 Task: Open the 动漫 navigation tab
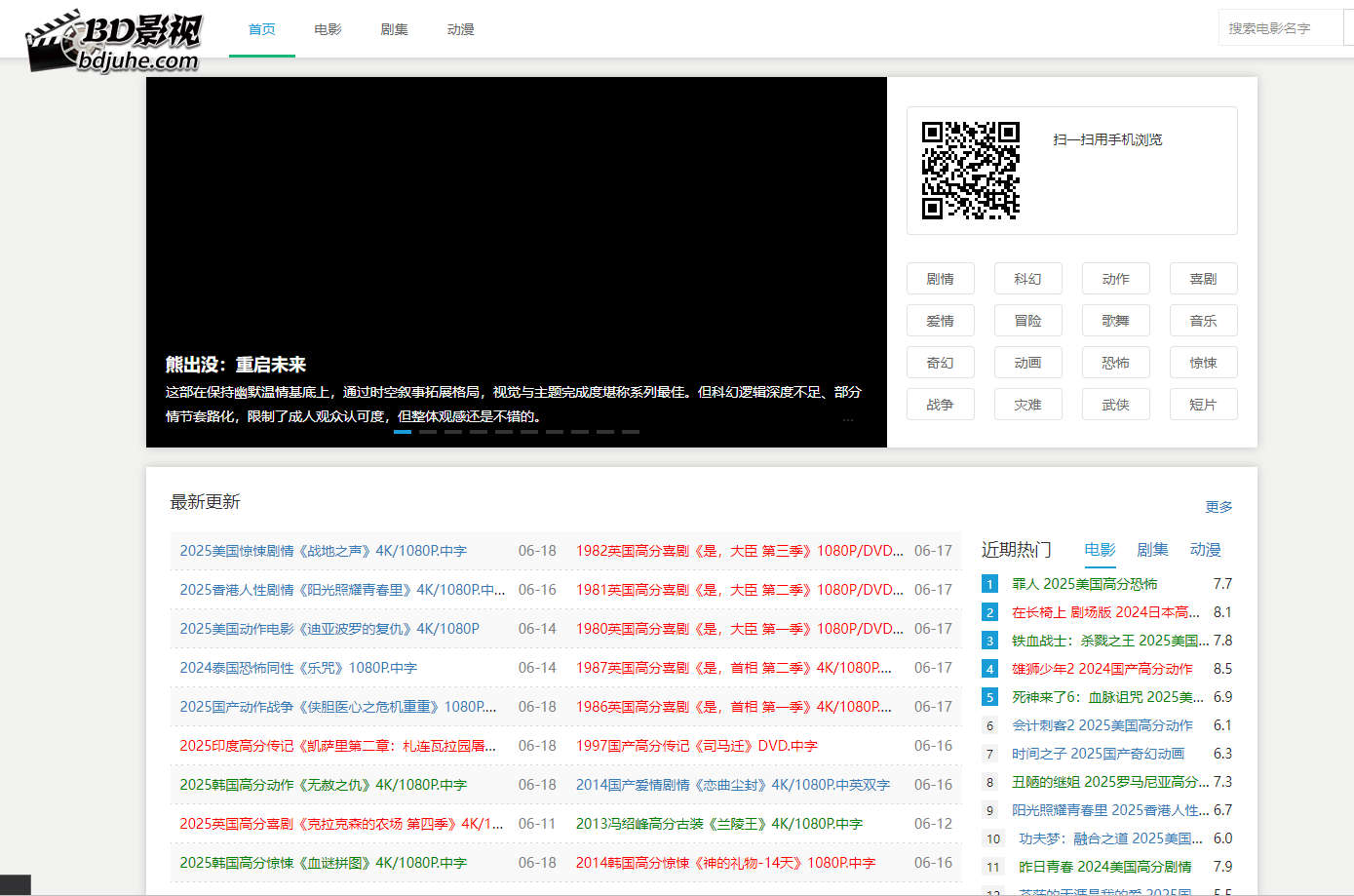pos(461,29)
